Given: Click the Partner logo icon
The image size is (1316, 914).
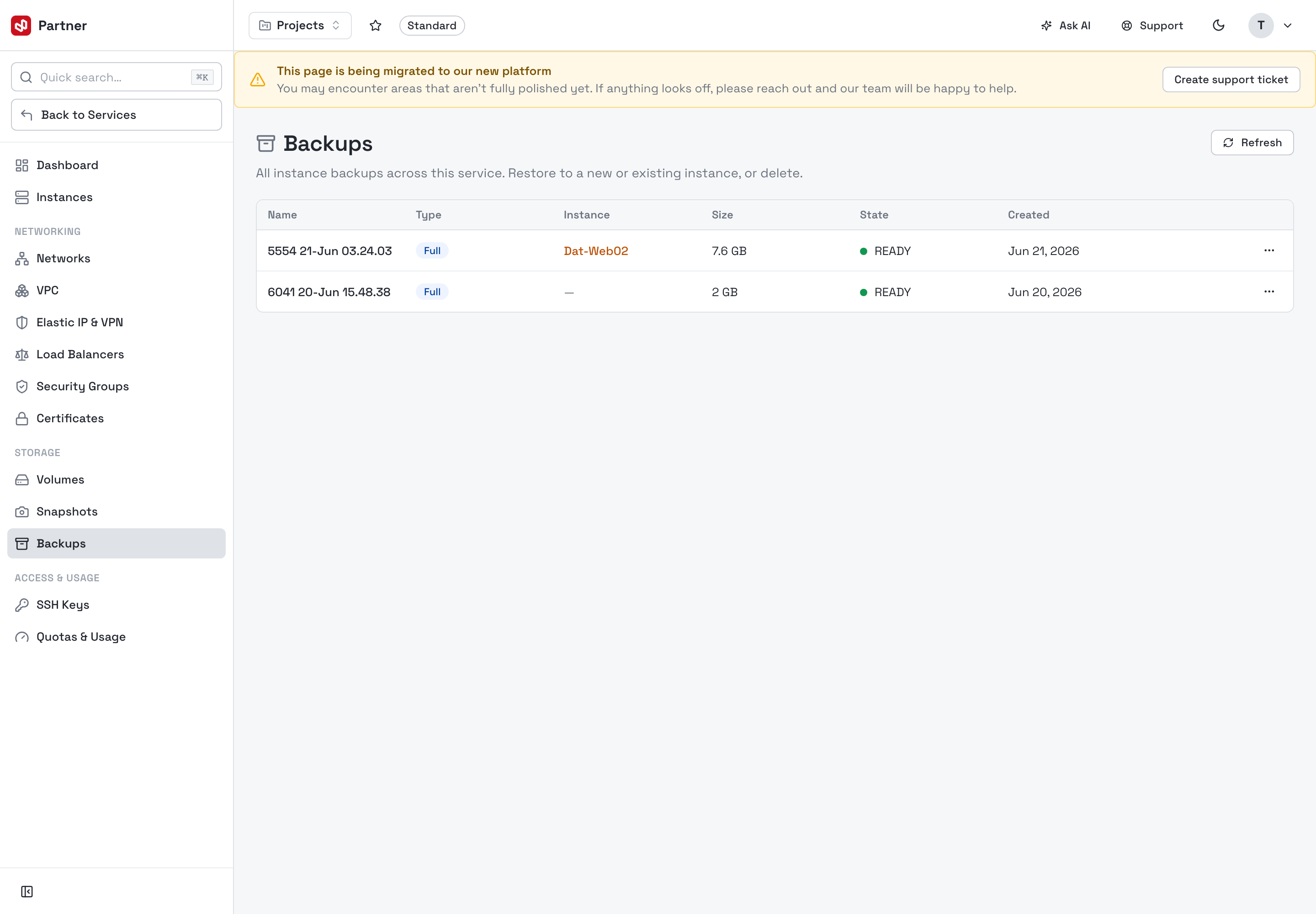Looking at the screenshot, I should pos(21,26).
